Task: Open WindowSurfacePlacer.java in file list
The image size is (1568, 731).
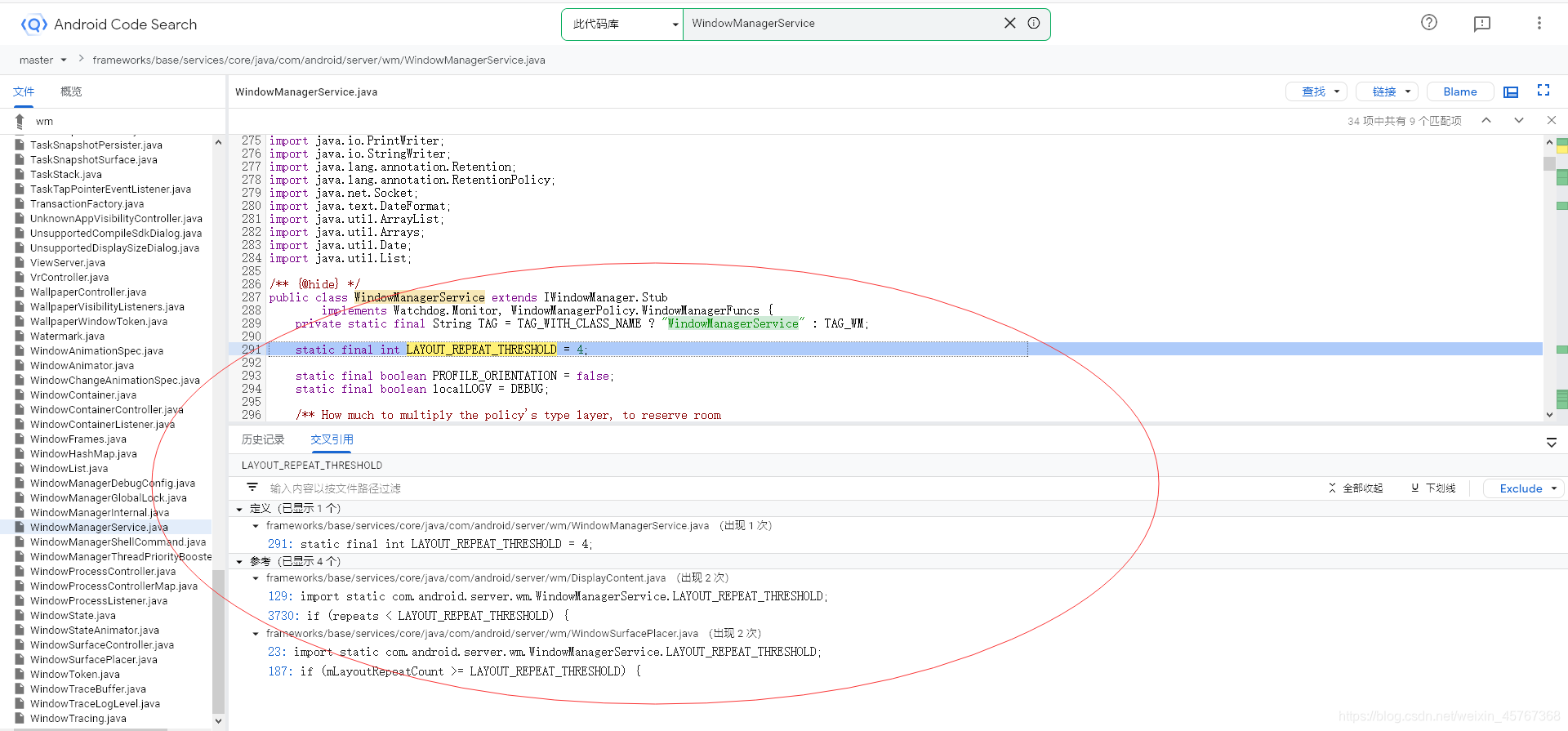Action: pyautogui.click(x=94, y=660)
